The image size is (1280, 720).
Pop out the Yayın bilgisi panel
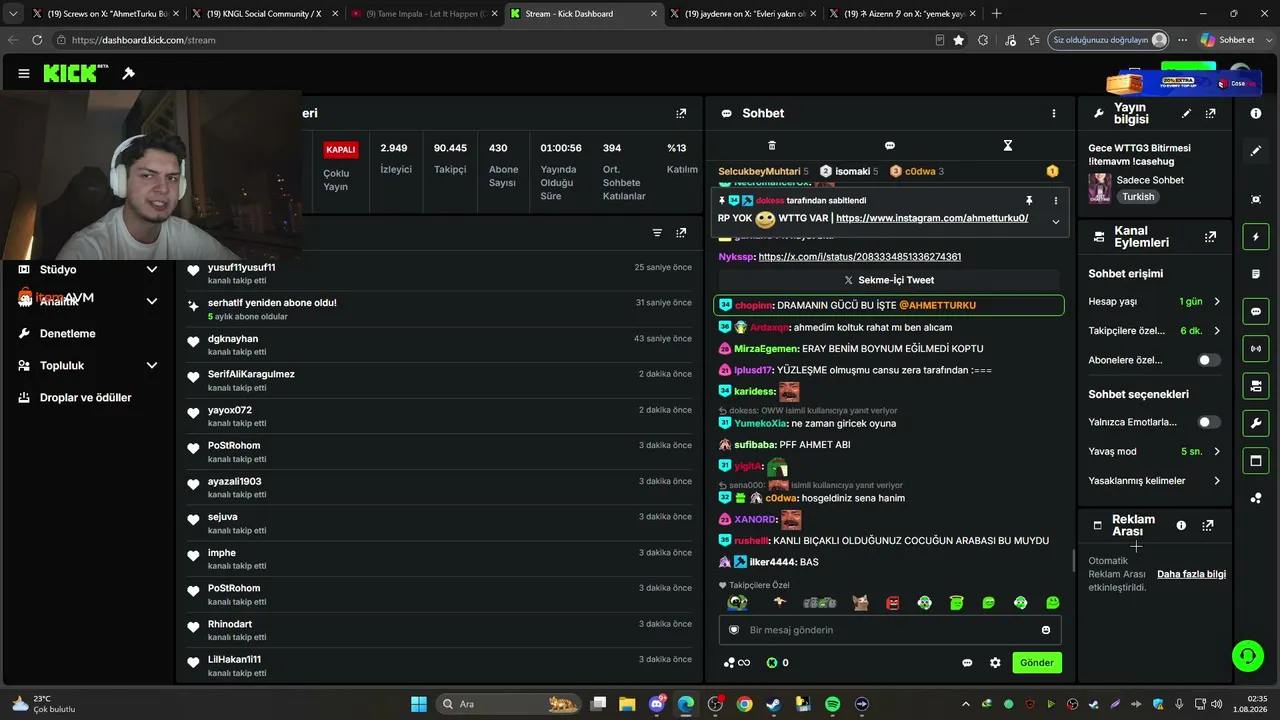coord(1210,114)
